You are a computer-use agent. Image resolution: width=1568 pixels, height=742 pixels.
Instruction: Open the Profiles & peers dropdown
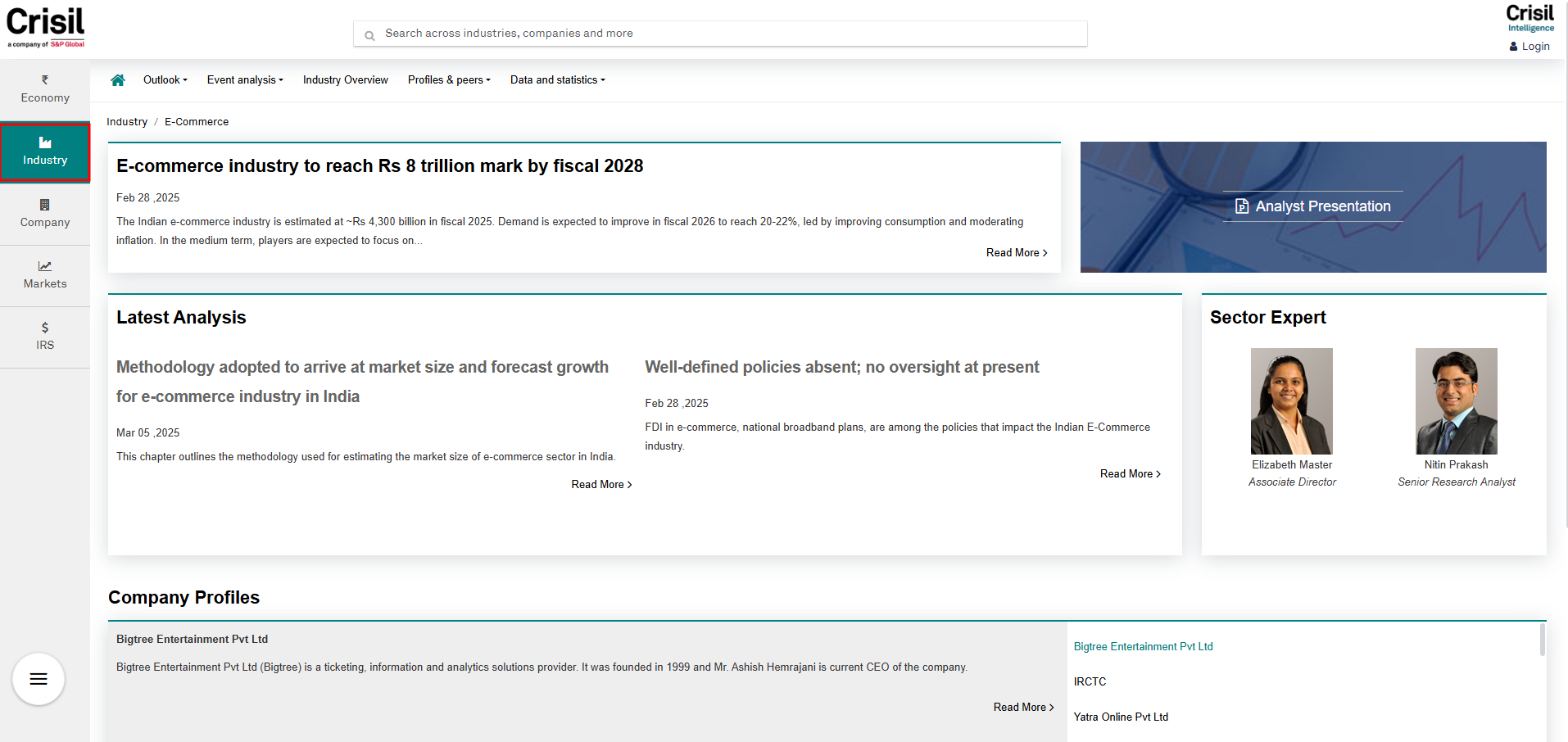tap(449, 80)
